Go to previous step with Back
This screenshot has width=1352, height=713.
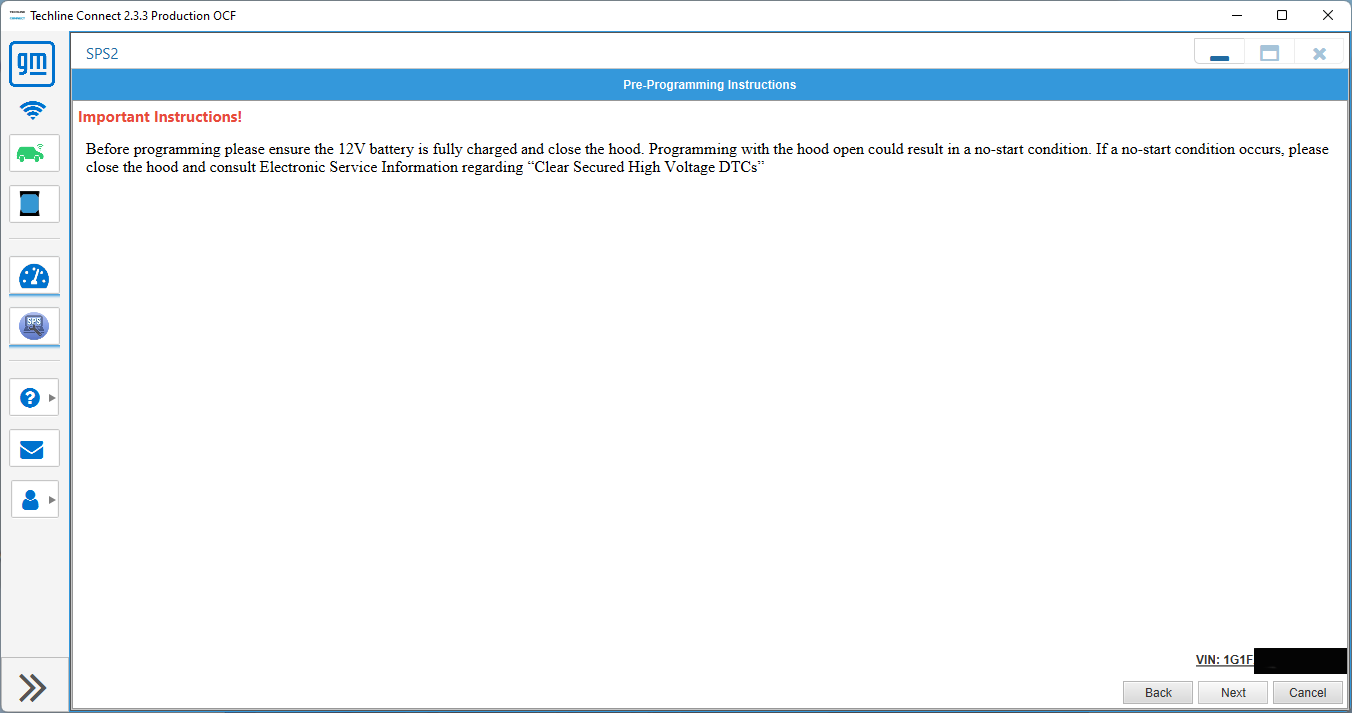click(1158, 693)
